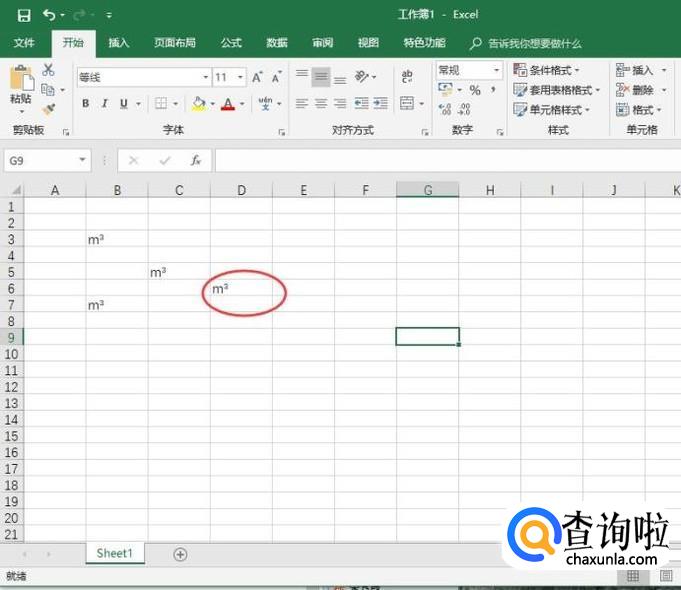Click the Copy icon

pos(47,90)
